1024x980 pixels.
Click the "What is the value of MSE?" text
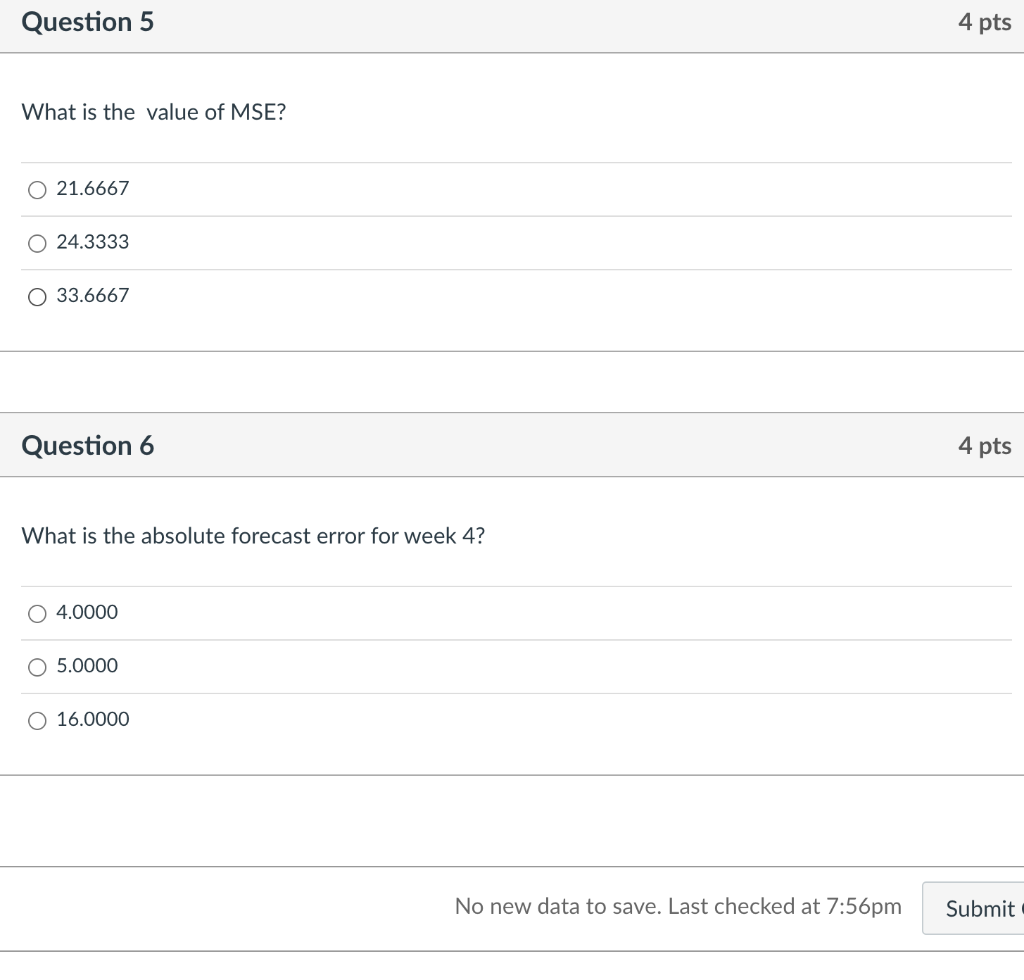(154, 113)
